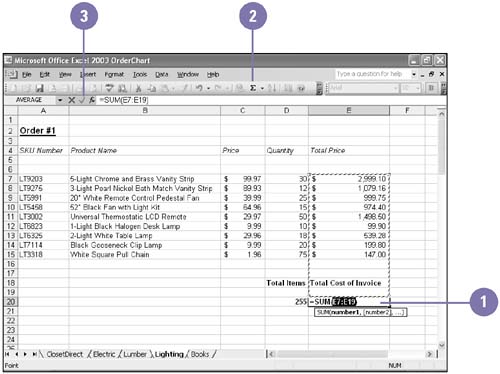Open the Format menu
This screenshot has width=500, height=374.
point(114,74)
